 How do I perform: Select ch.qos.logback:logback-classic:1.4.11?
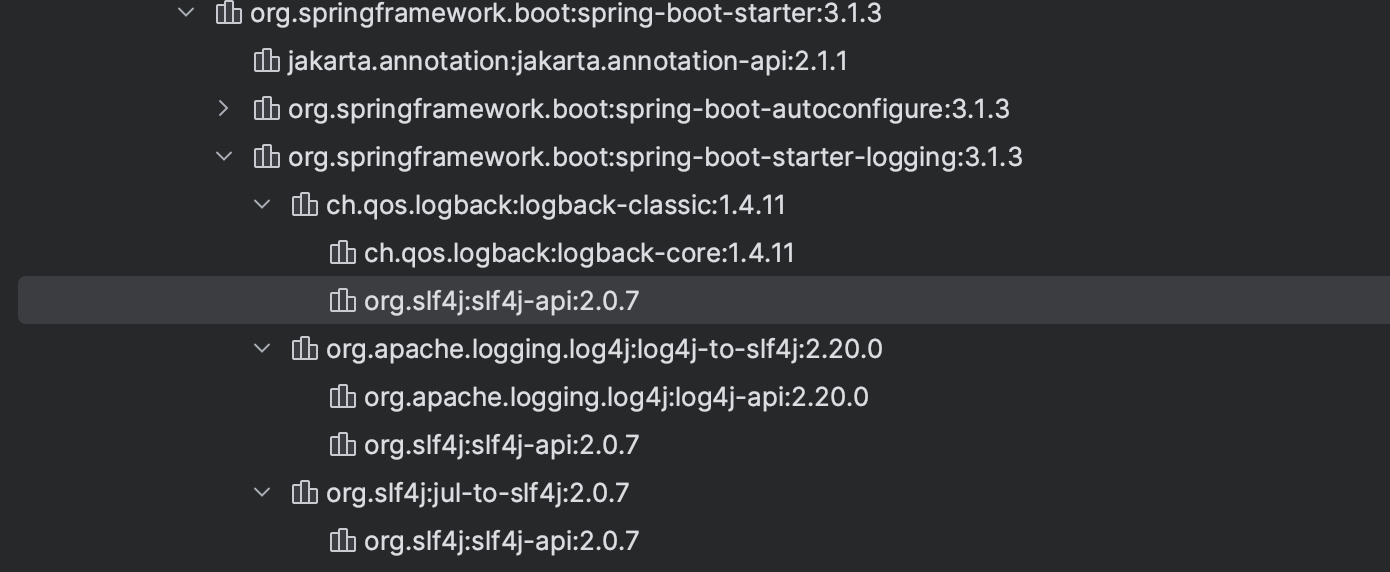click(556, 205)
